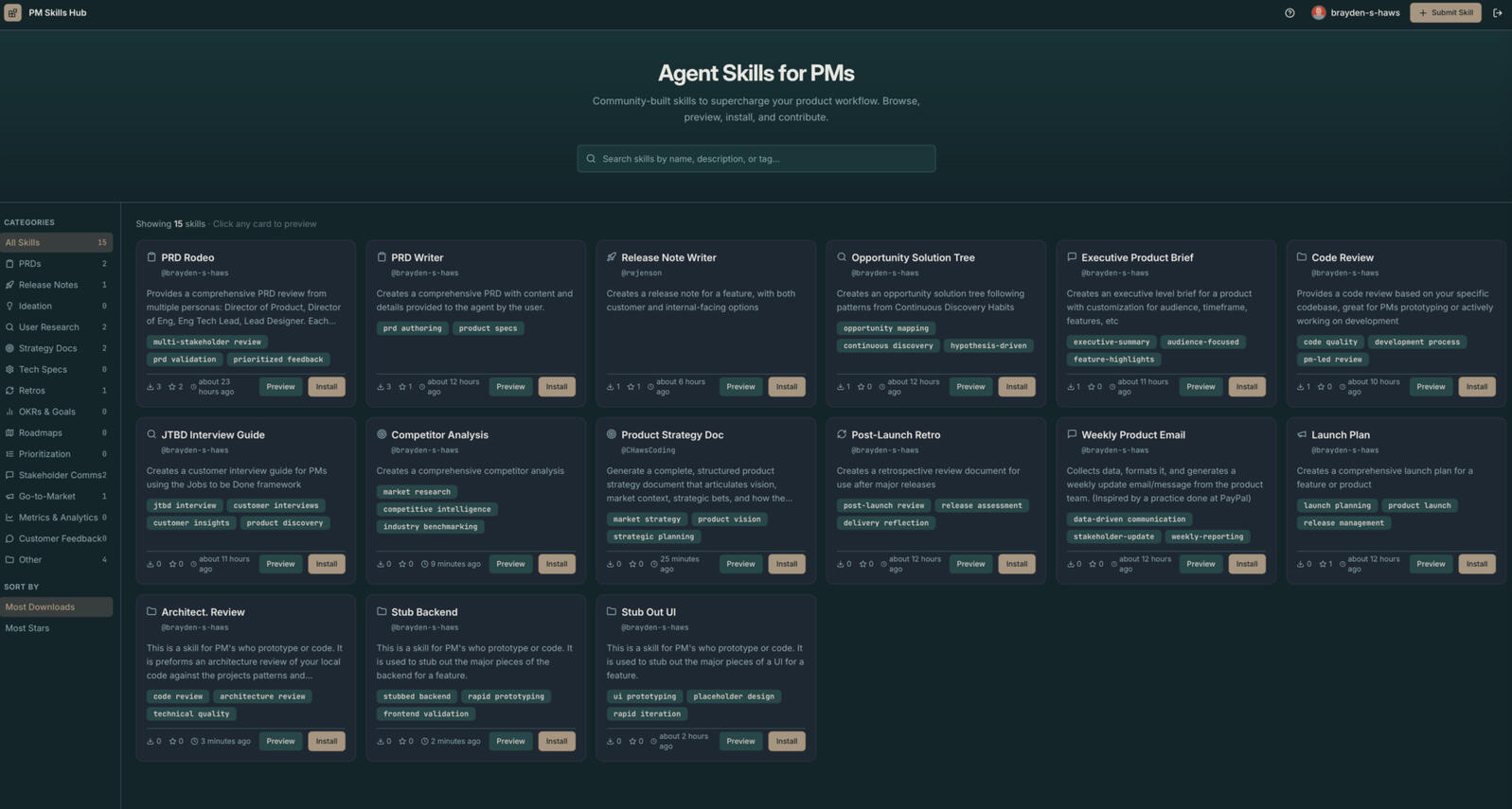Click the star icon on PRD Rodeo
Screen dimensions: 1512x809
(x=172, y=387)
